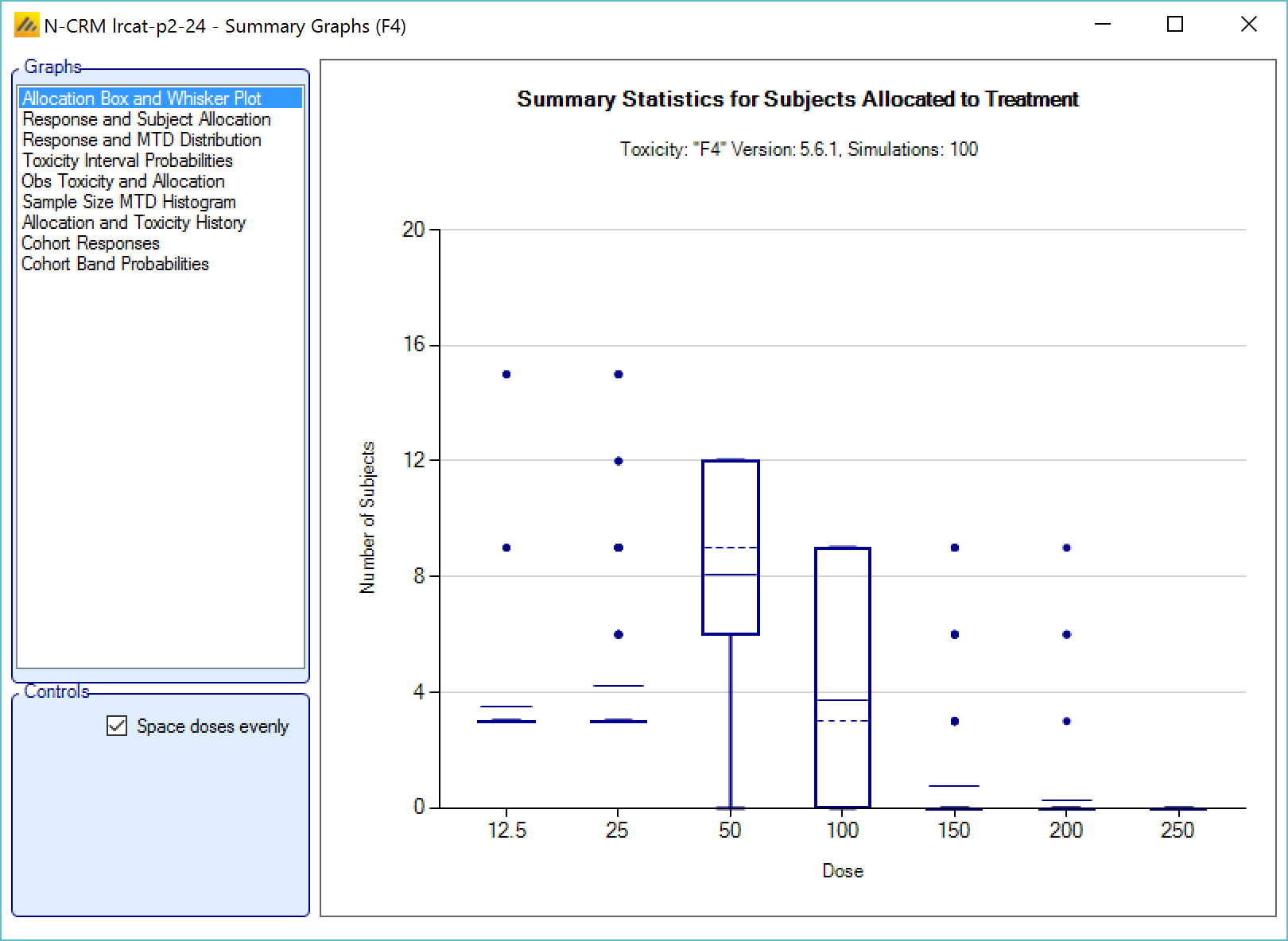The image size is (1288, 941).
Task: Click the highest outlier dot at dose 200
Action: [1067, 548]
